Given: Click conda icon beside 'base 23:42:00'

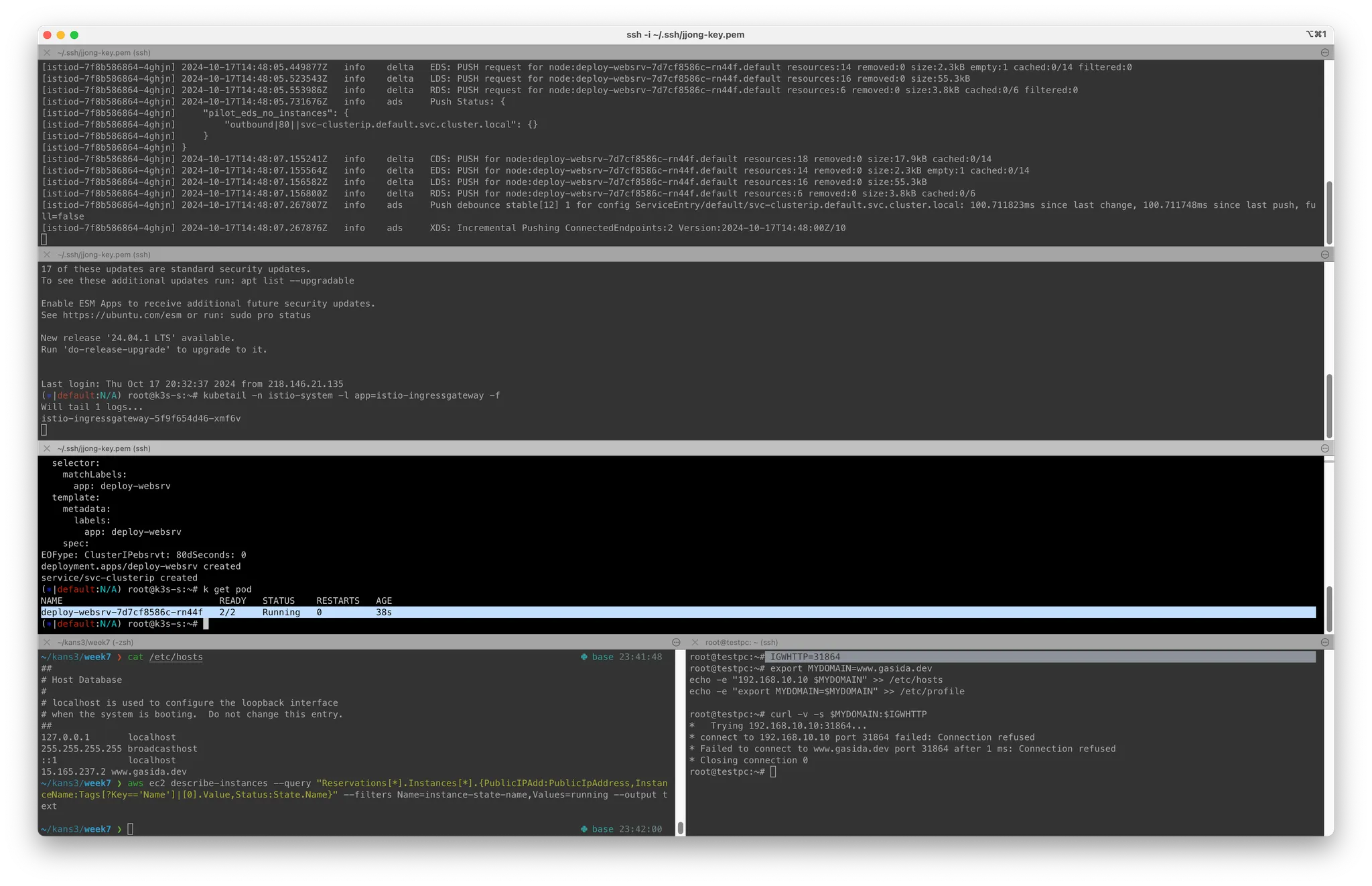Looking at the screenshot, I should coord(584,829).
